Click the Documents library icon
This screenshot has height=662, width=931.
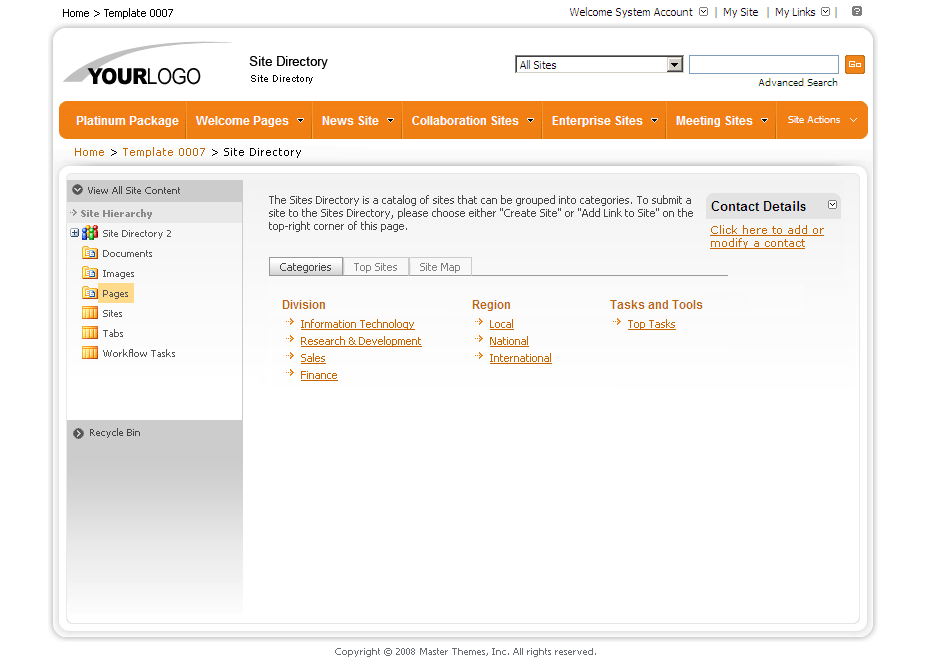(90, 254)
